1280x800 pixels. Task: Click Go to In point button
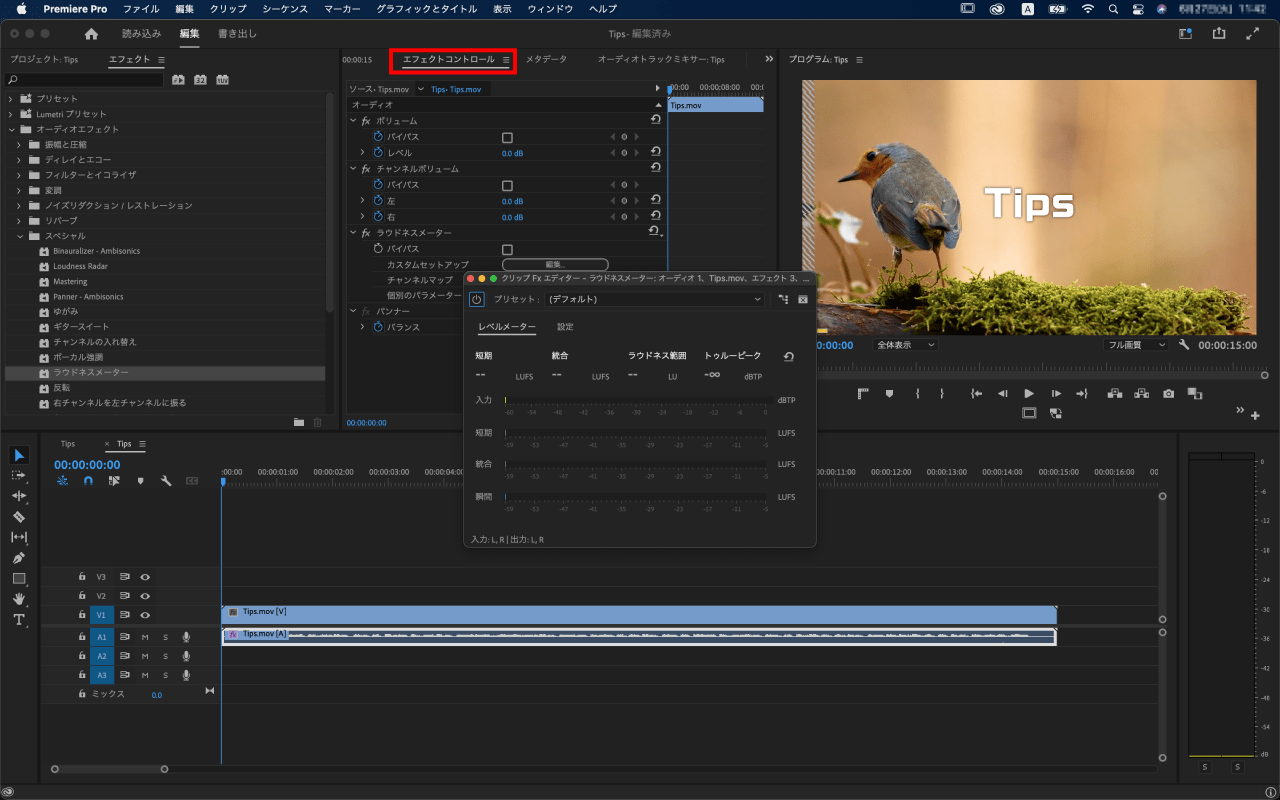pyautogui.click(x=977, y=394)
